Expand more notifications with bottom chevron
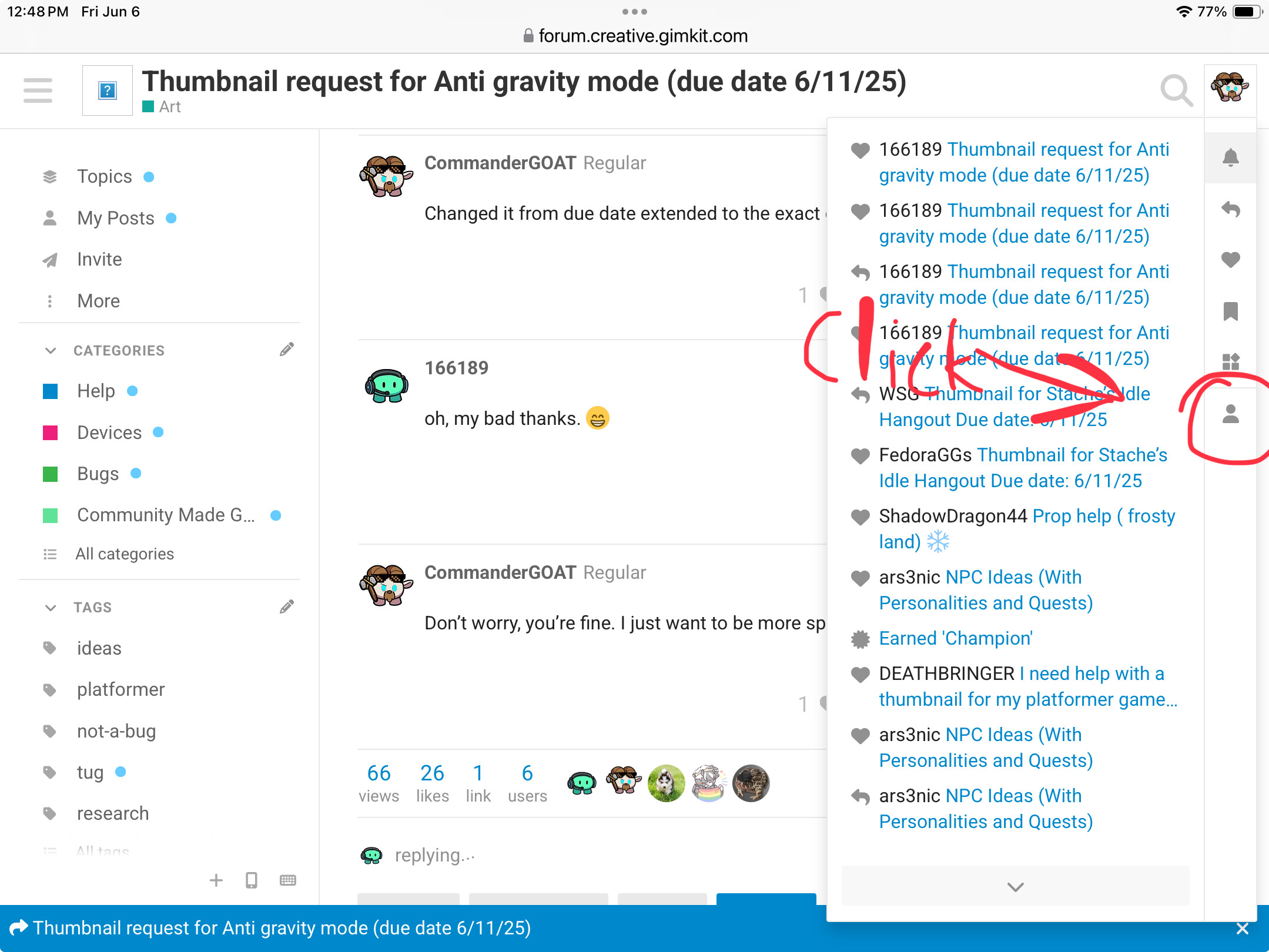This screenshot has height=952, width=1269. [x=1015, y=886]
